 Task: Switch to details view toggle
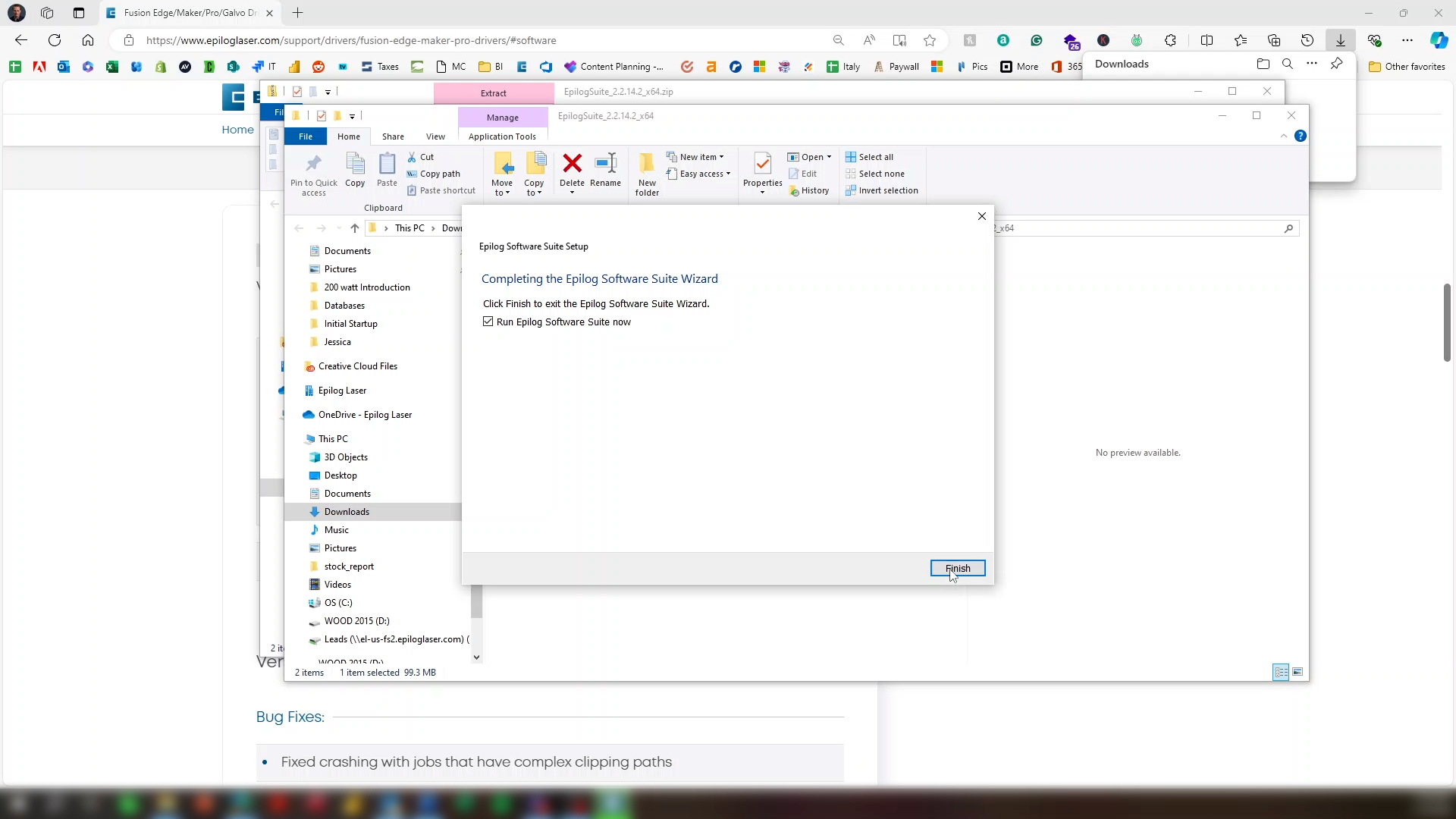coord(1281,672)
